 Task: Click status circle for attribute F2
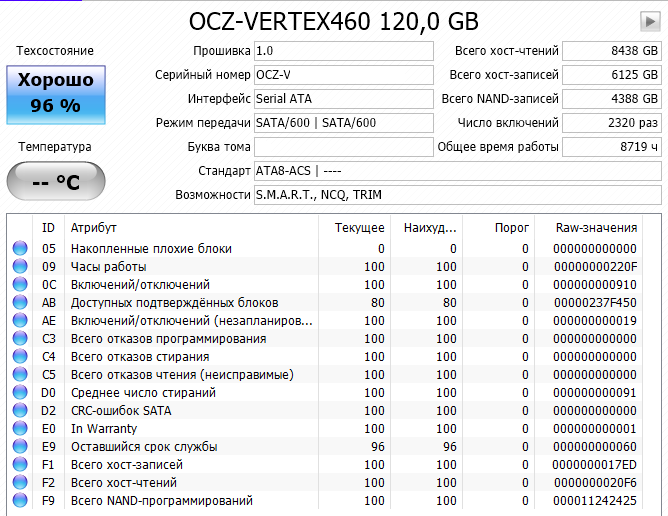coord(20,482)
